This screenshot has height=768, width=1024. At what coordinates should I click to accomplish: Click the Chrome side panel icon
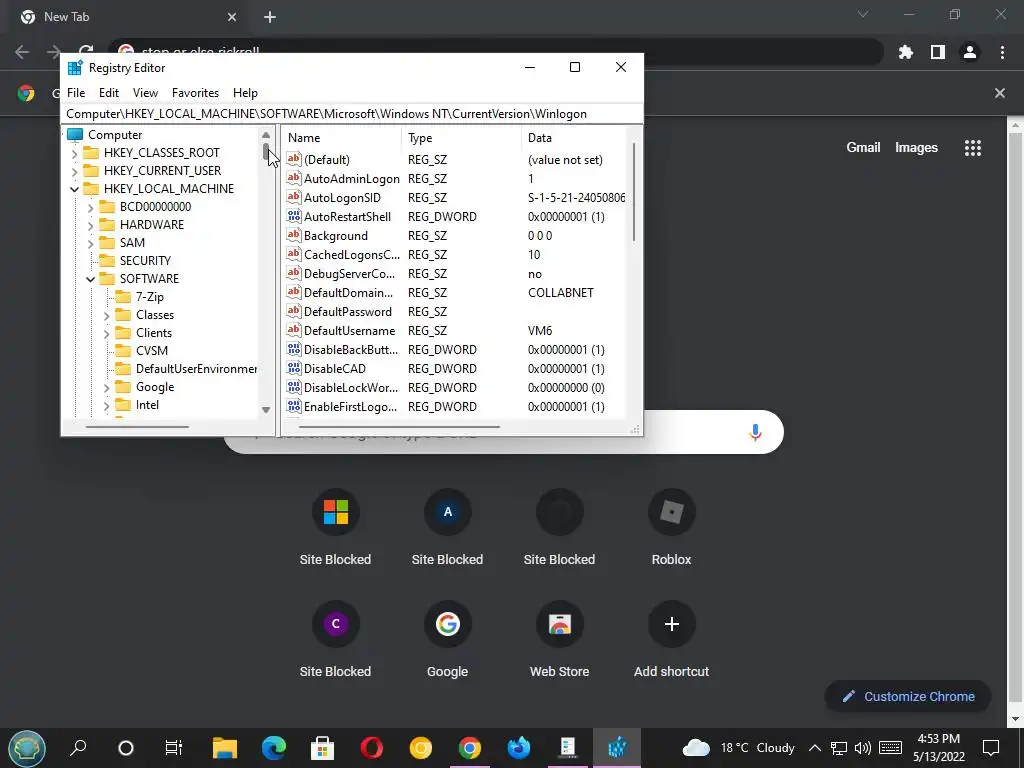coord(938,52)
